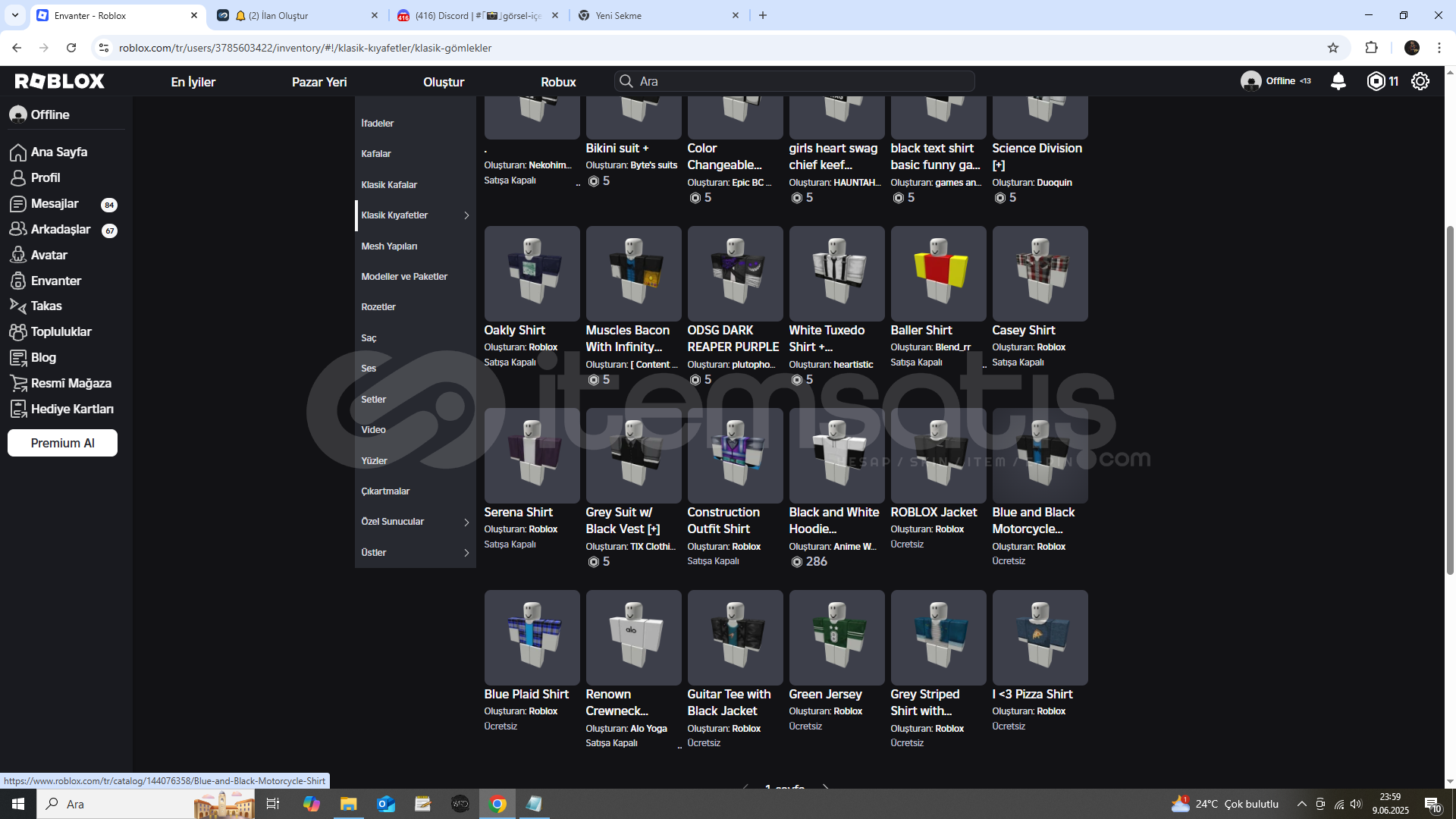Open the I <3 Pizza Shirt link

coord(1032,694)
